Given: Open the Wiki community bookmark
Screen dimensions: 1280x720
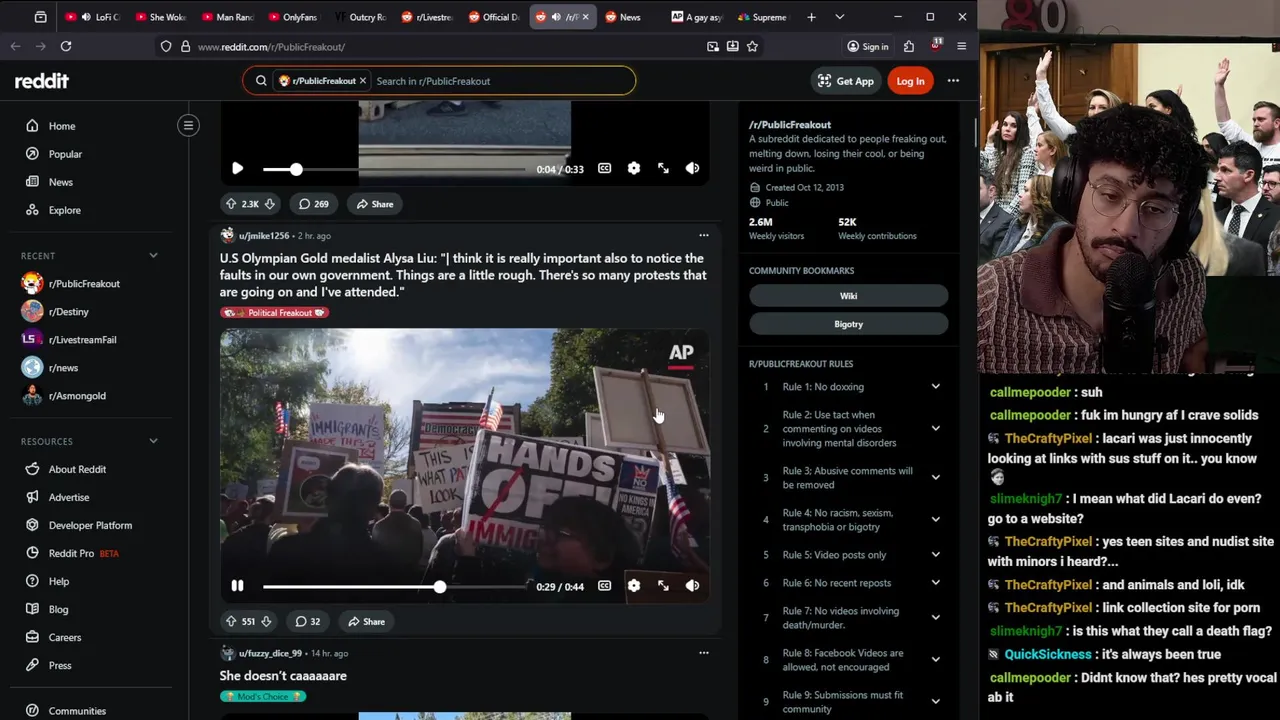Looking at the screenshot, I should (x=848, y=296).
